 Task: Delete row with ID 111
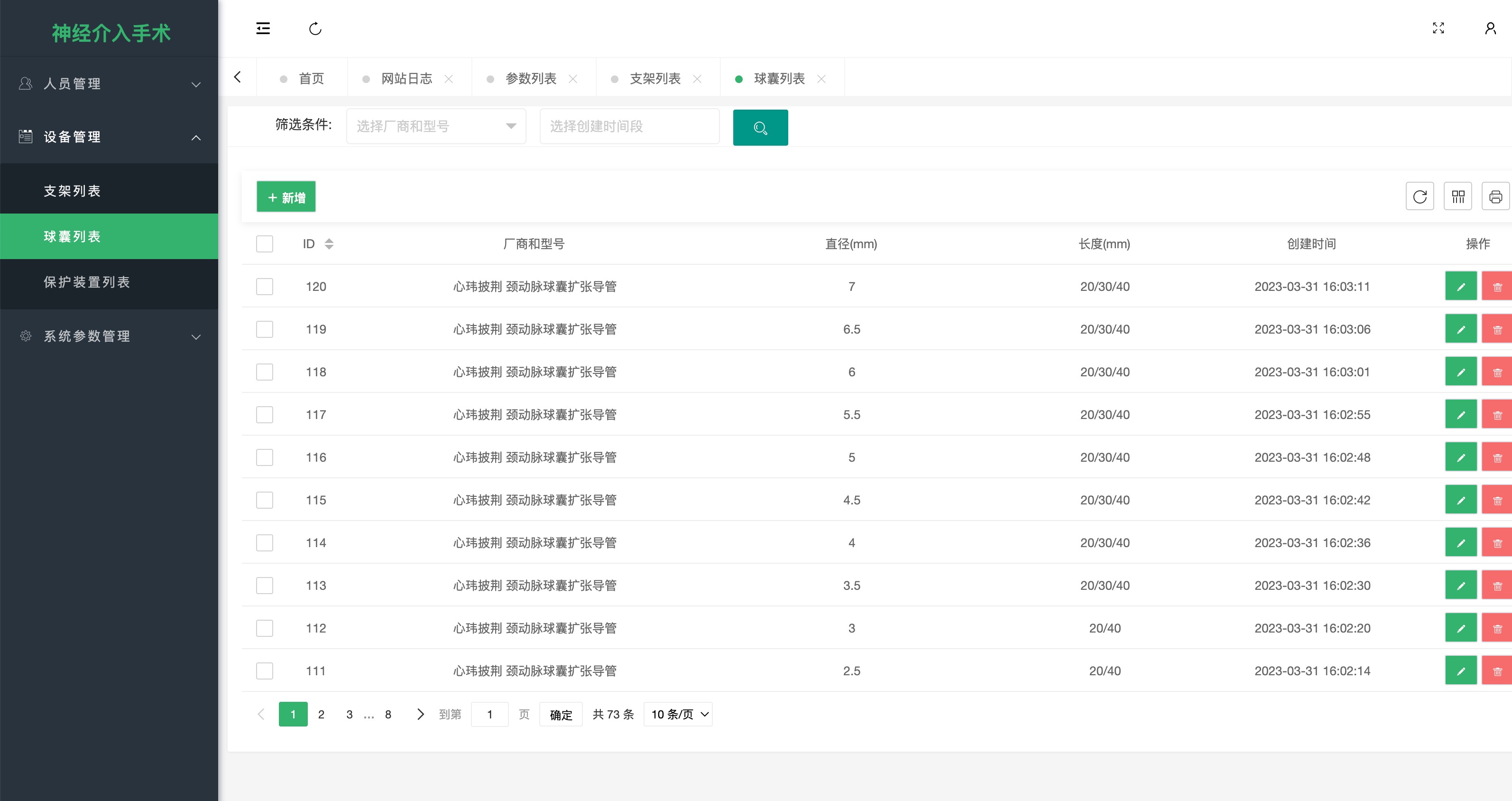point(1497,671)
